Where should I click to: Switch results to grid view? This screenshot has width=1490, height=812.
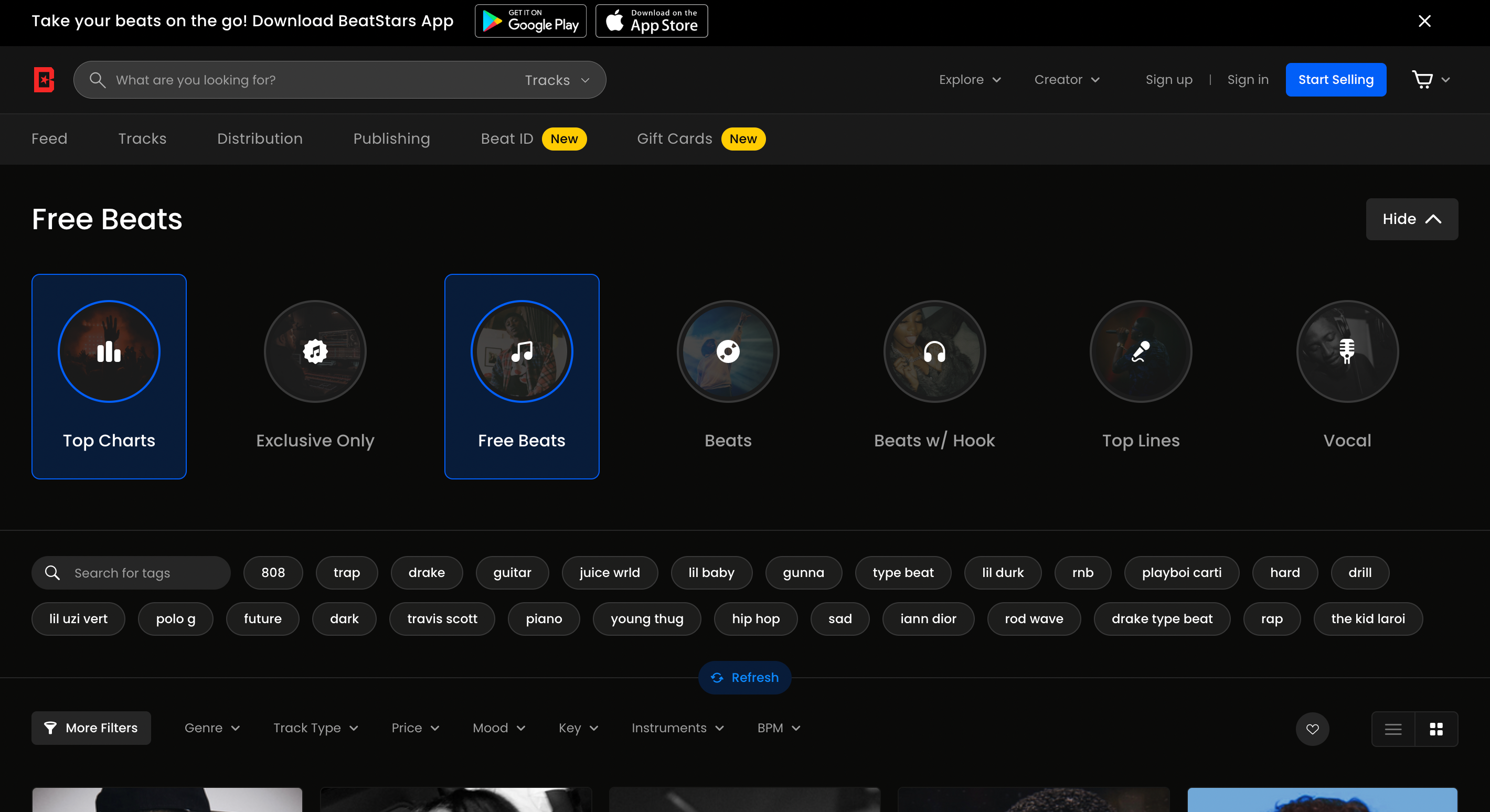pyautogui.click(x=1436, y=729)
